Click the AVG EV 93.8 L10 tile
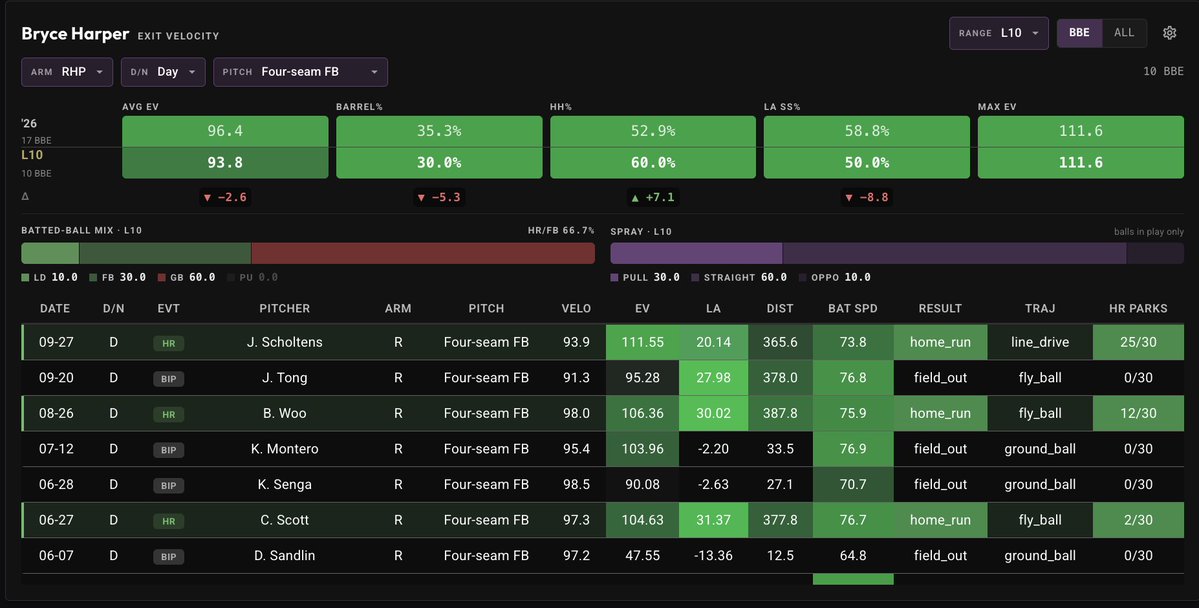1199x608 pixels. click(x=225, y=163)
